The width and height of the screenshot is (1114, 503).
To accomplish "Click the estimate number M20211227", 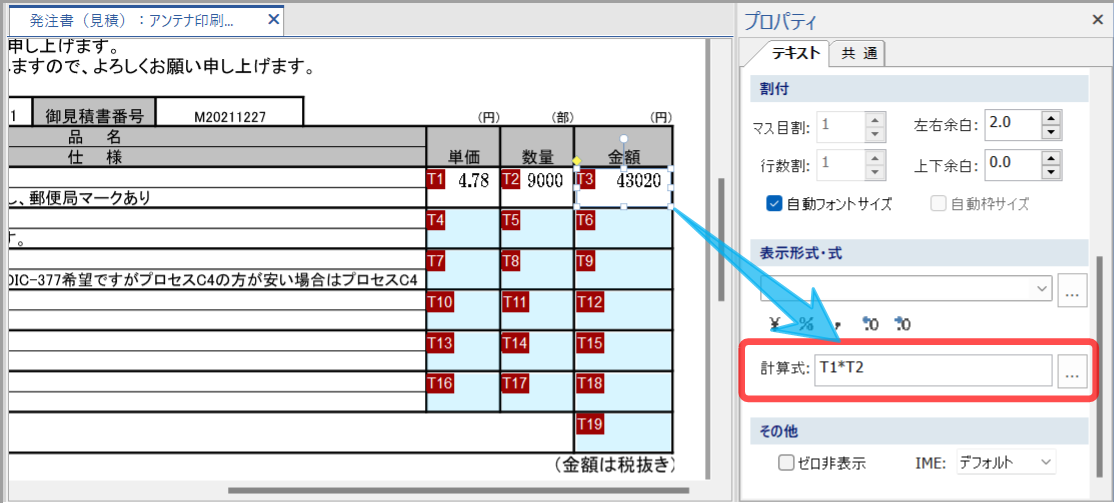I will 231,117.
